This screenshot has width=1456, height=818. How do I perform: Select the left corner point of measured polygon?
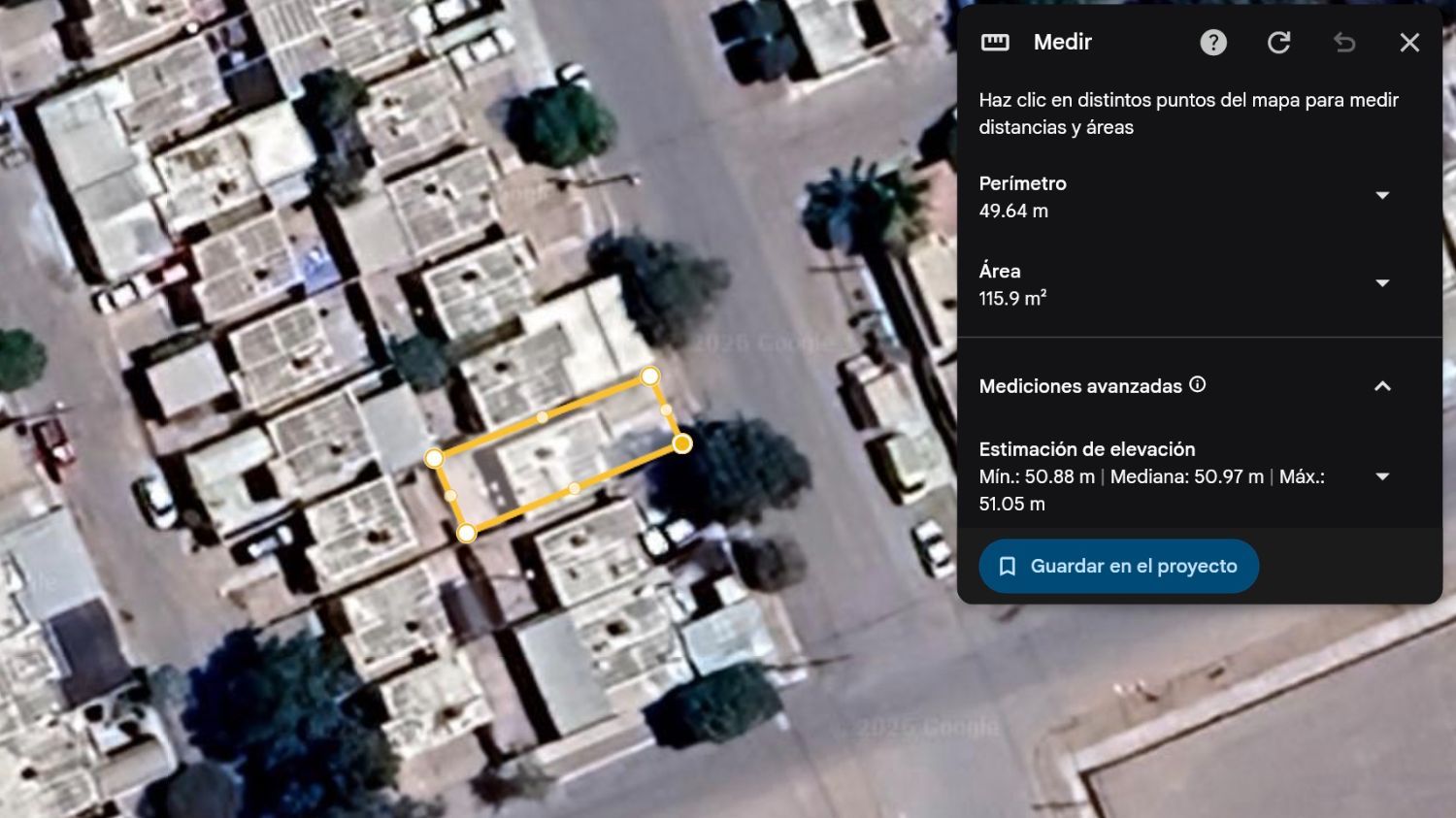[434, 458]
